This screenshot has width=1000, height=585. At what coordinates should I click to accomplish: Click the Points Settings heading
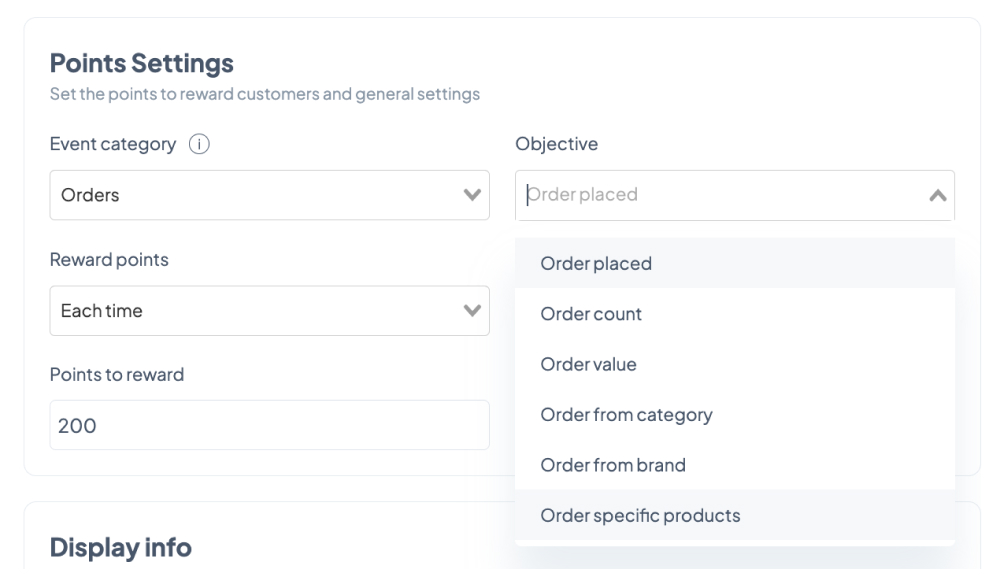tap(142, 63)
